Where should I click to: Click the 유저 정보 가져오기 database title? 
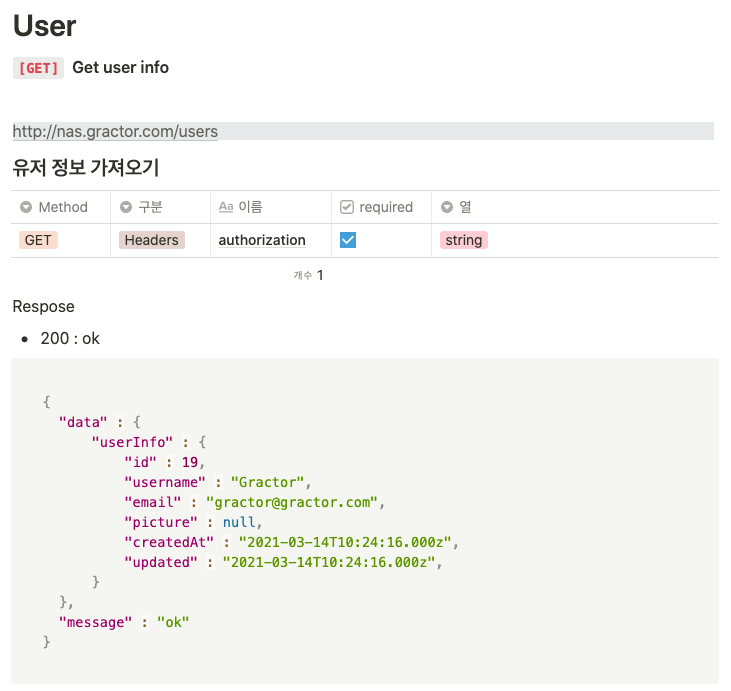86,167
